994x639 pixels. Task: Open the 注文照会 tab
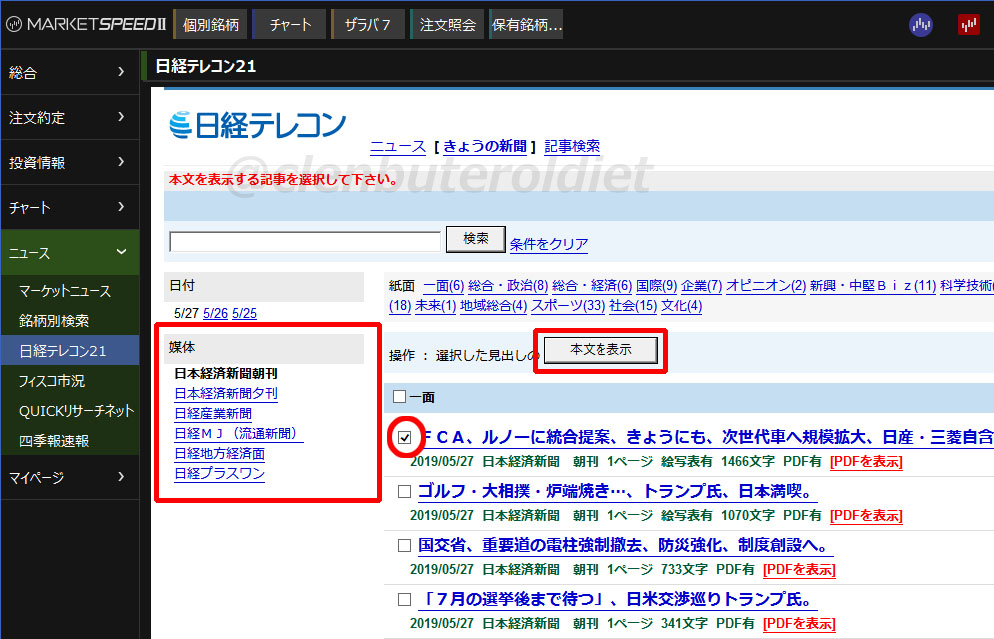tap(447, 25)
